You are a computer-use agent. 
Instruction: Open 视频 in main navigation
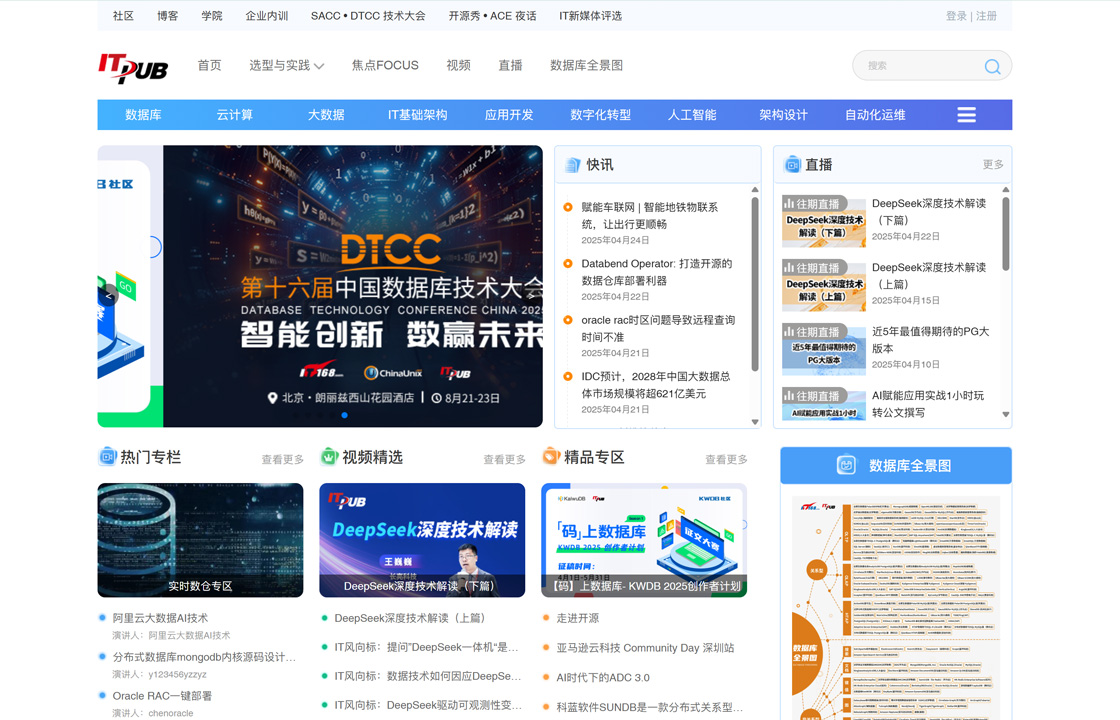tap(459, 66)
